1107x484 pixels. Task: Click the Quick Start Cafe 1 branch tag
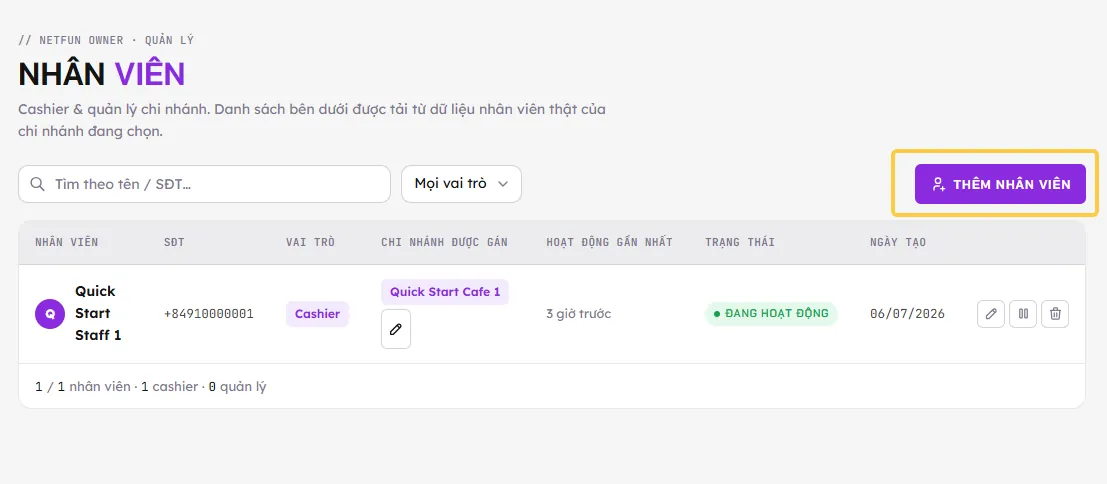pyautogui.click(x=445, y=291)
